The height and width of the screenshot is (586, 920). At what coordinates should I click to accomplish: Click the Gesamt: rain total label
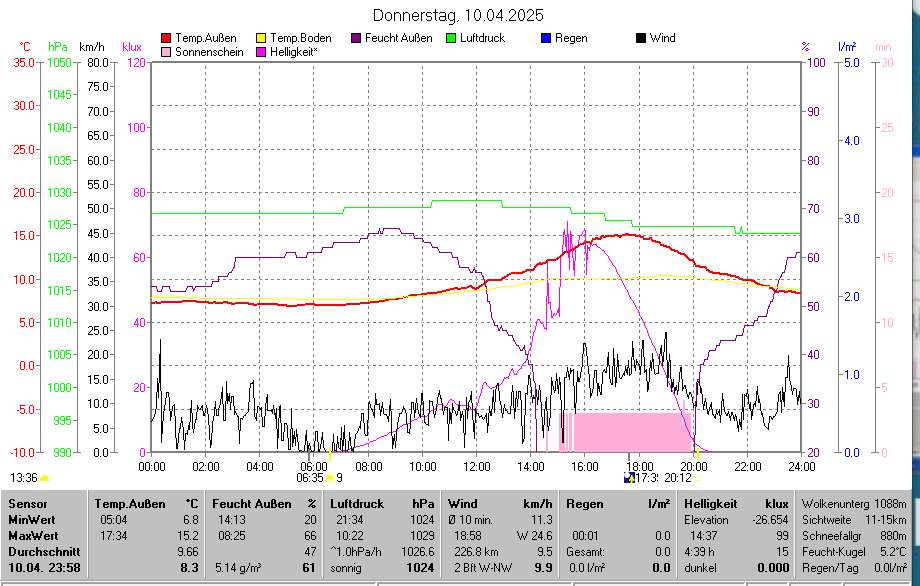[586, 552]
